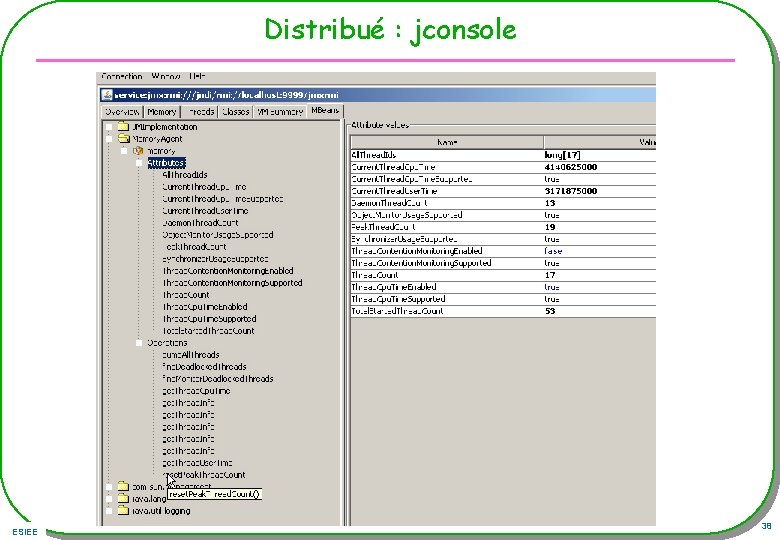Click the SynchronizerUsageSupported name cell in table
The image size is (780, 540).
click(x=447, y=239)
